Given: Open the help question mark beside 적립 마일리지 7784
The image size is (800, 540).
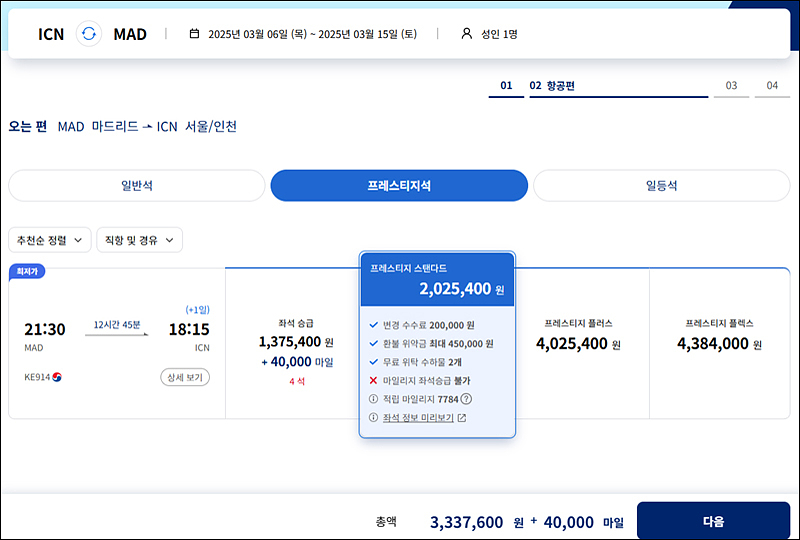Looking at the screenshot, I should click(x=466, y=399).
